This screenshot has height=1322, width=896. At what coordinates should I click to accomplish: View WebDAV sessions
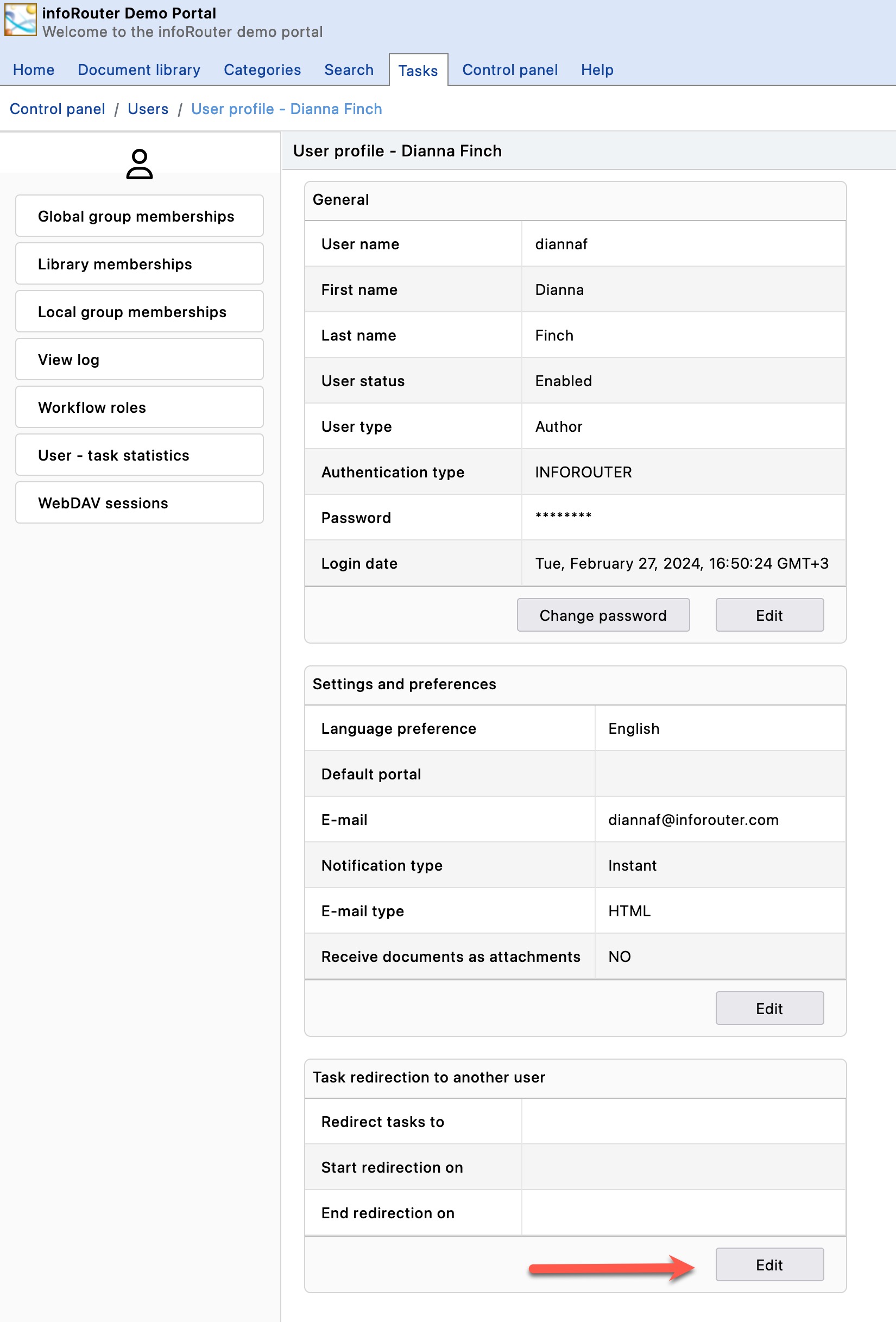click(x=140, y=503)
